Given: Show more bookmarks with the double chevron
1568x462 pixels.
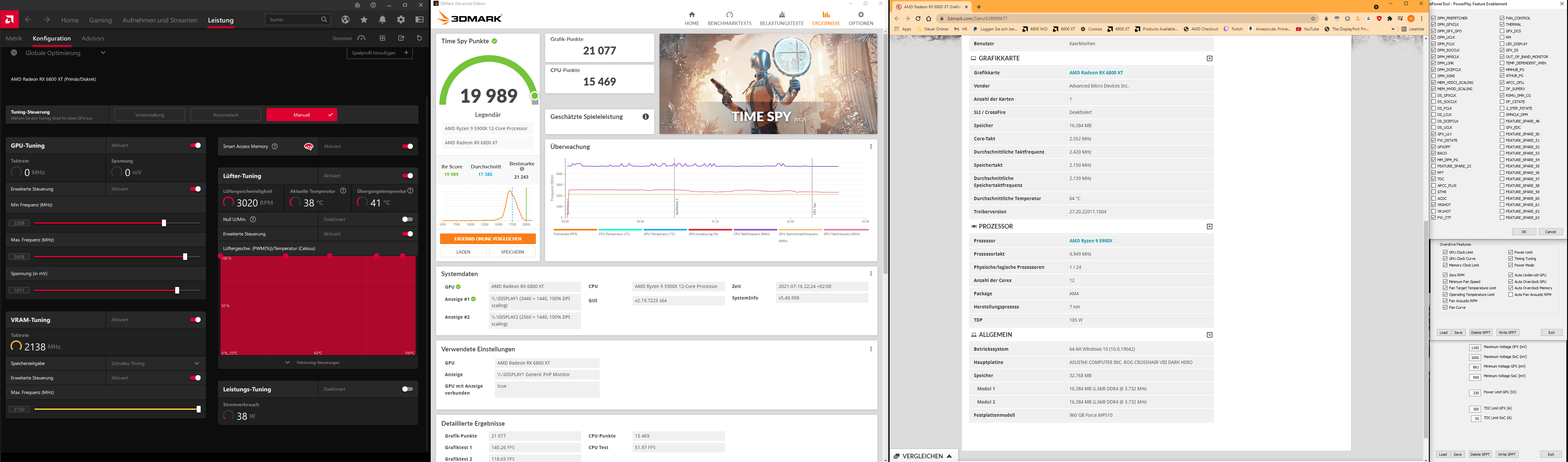Looking at the screenshot, I should (1393, 29).
